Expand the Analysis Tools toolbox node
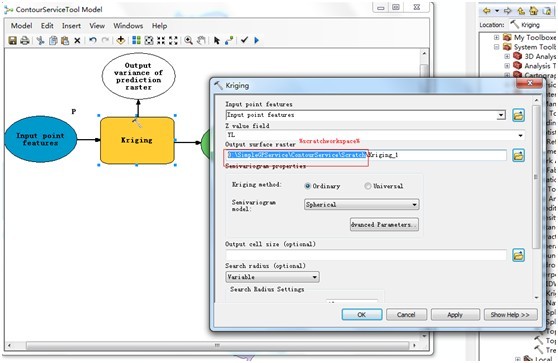The image size is (558, 363). (x=507, y=66)
